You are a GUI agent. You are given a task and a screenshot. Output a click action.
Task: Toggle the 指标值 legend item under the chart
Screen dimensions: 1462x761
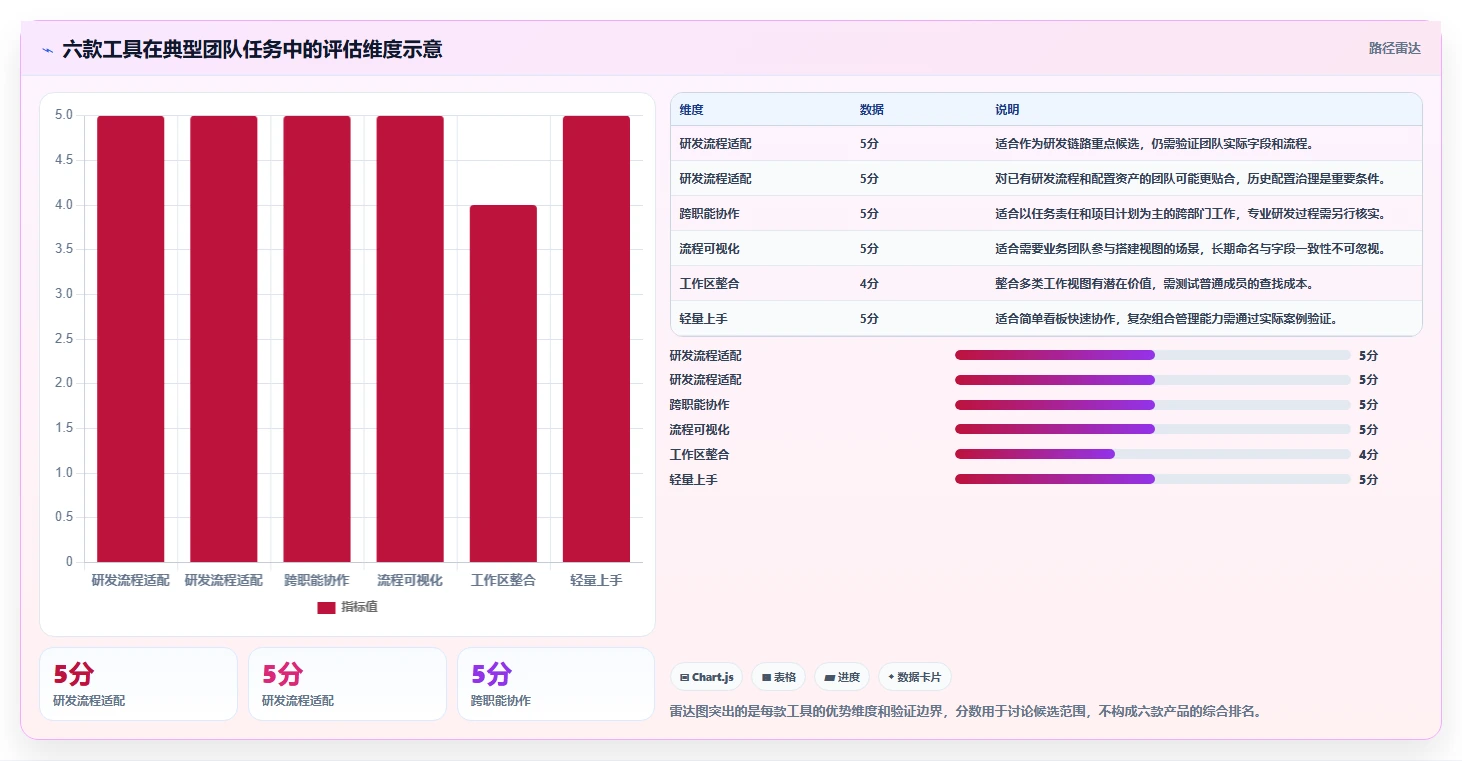347,607
